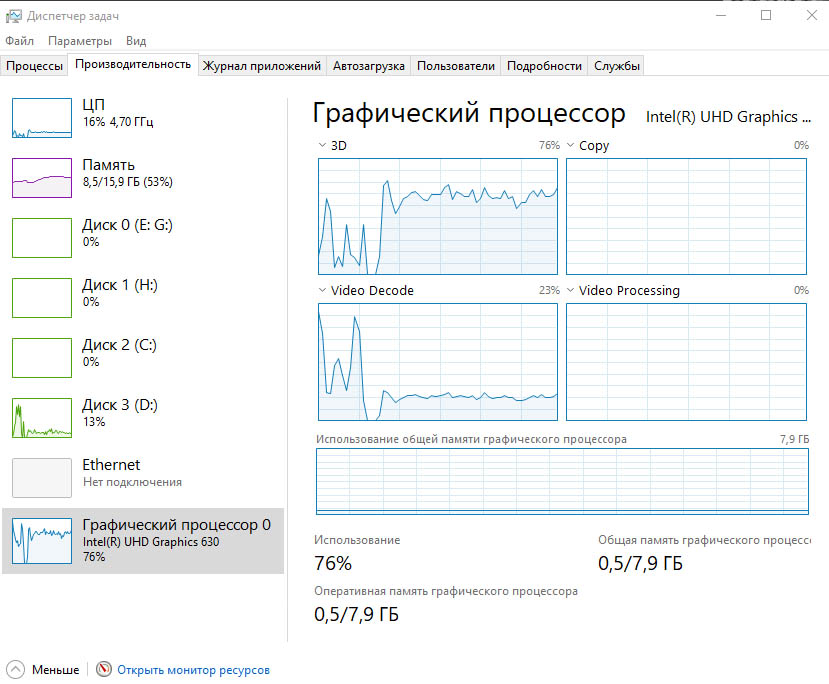Click the Открыть монитор ресурсов link

pos(193,670)
